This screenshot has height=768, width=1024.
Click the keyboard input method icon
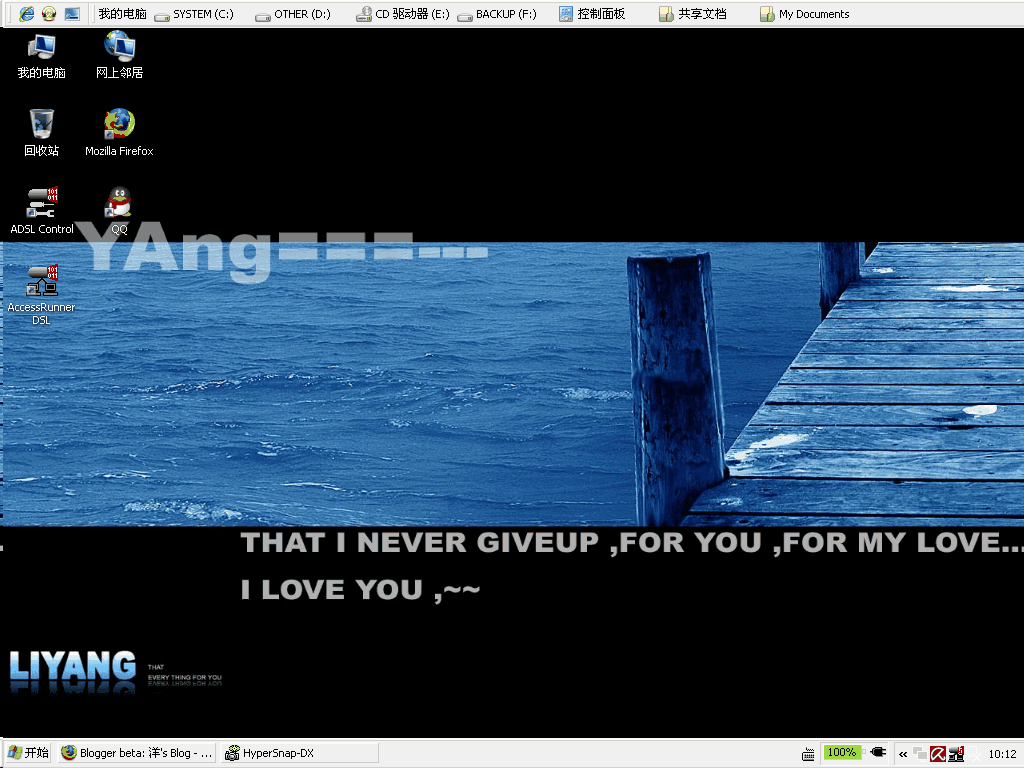[808, 754]
